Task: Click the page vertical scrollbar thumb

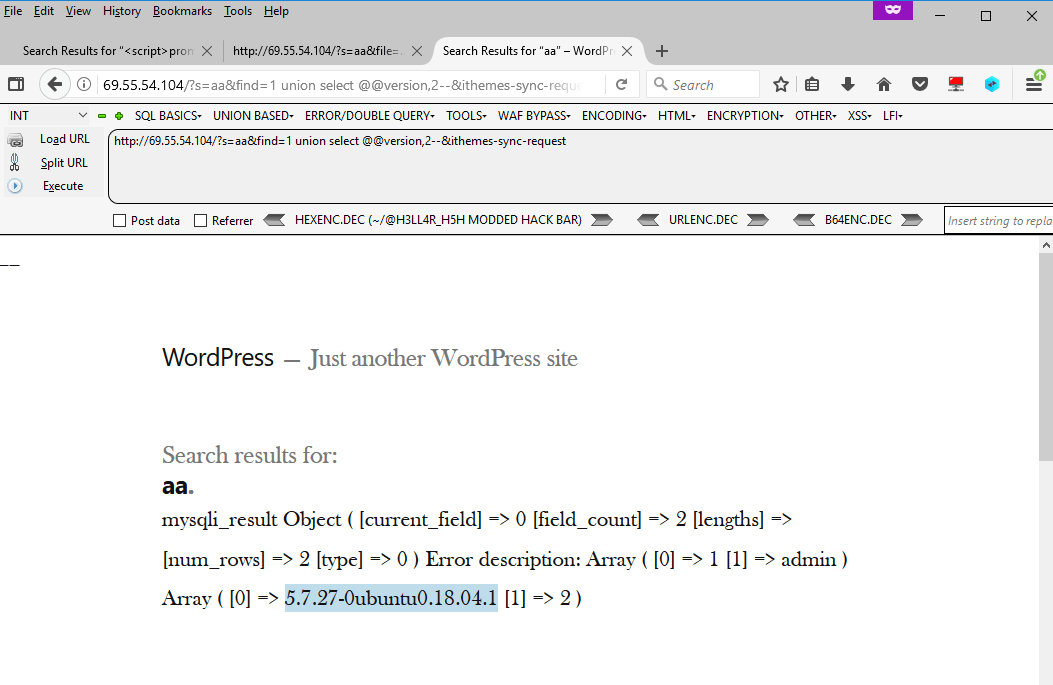Action: (x=1046, y=356)
